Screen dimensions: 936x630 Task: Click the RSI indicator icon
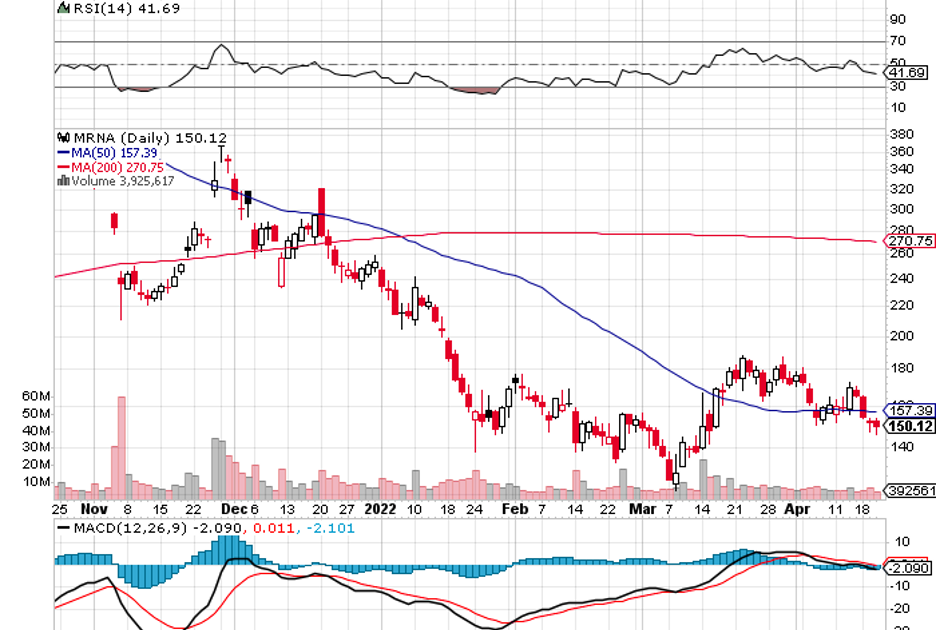65,8
